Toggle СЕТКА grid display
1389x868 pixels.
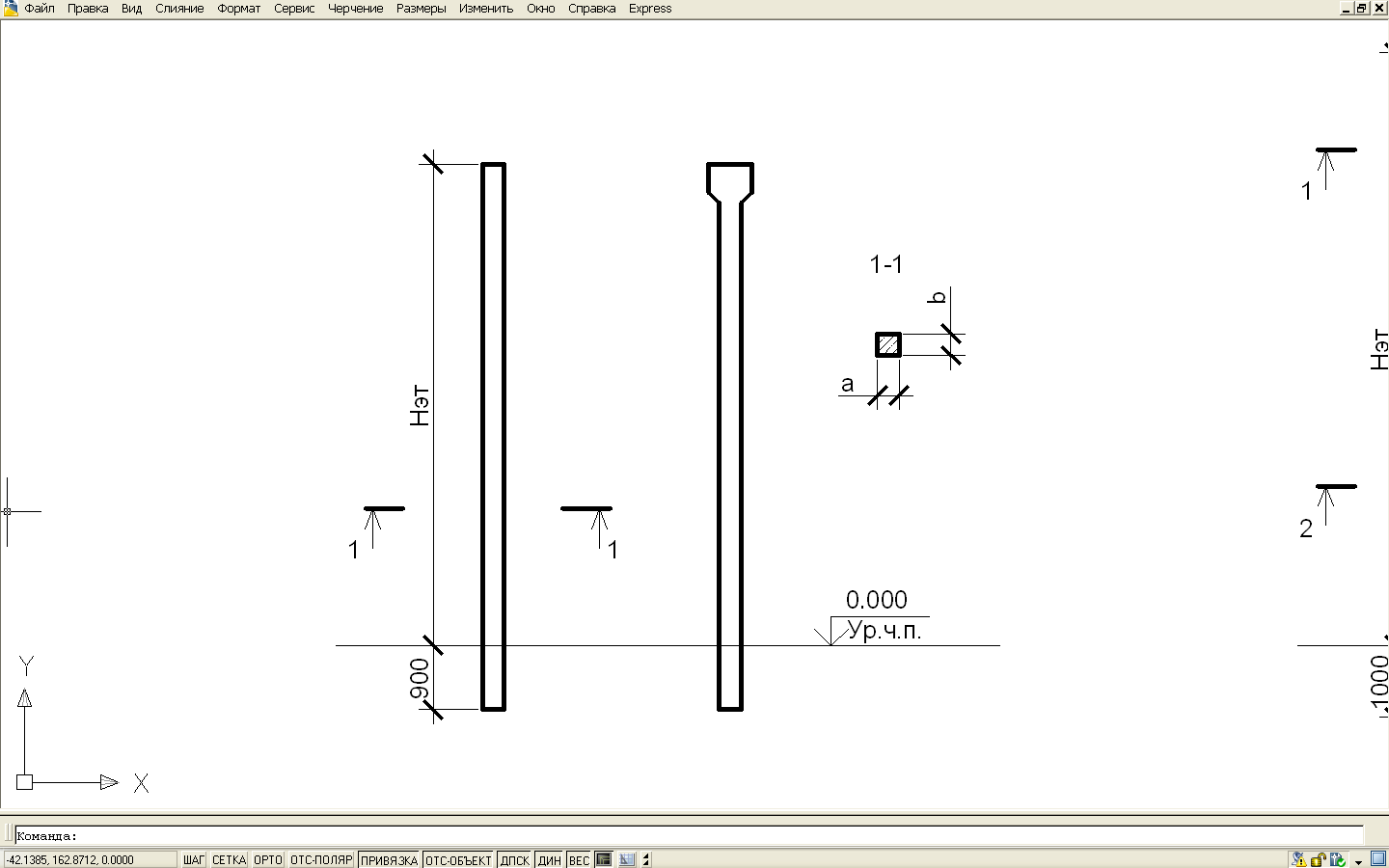229,860
